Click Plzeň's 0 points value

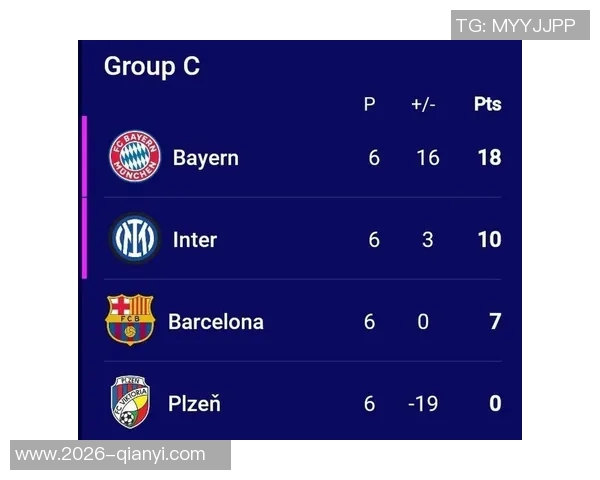(495, 404)
